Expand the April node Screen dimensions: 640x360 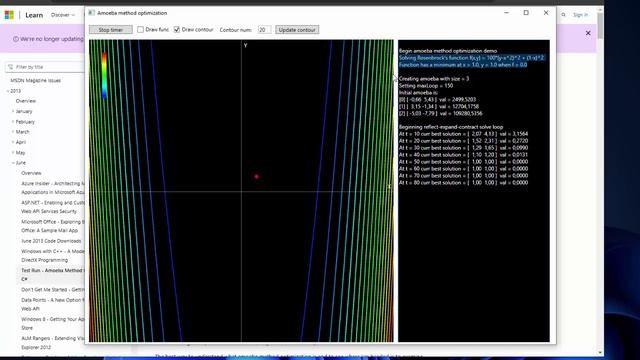[13, 142]
